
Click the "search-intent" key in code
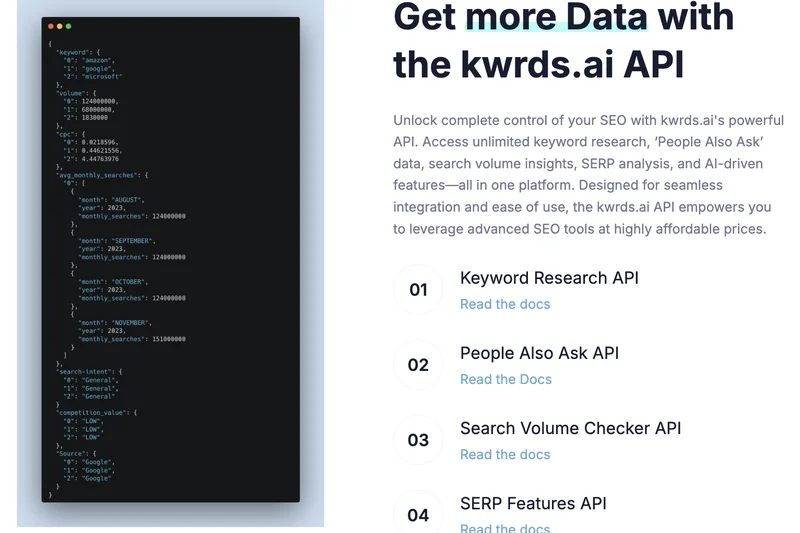(x=84, y=371)
